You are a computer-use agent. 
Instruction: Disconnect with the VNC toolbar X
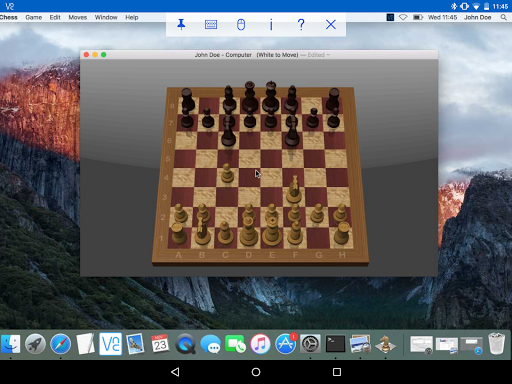click(331, 24)
